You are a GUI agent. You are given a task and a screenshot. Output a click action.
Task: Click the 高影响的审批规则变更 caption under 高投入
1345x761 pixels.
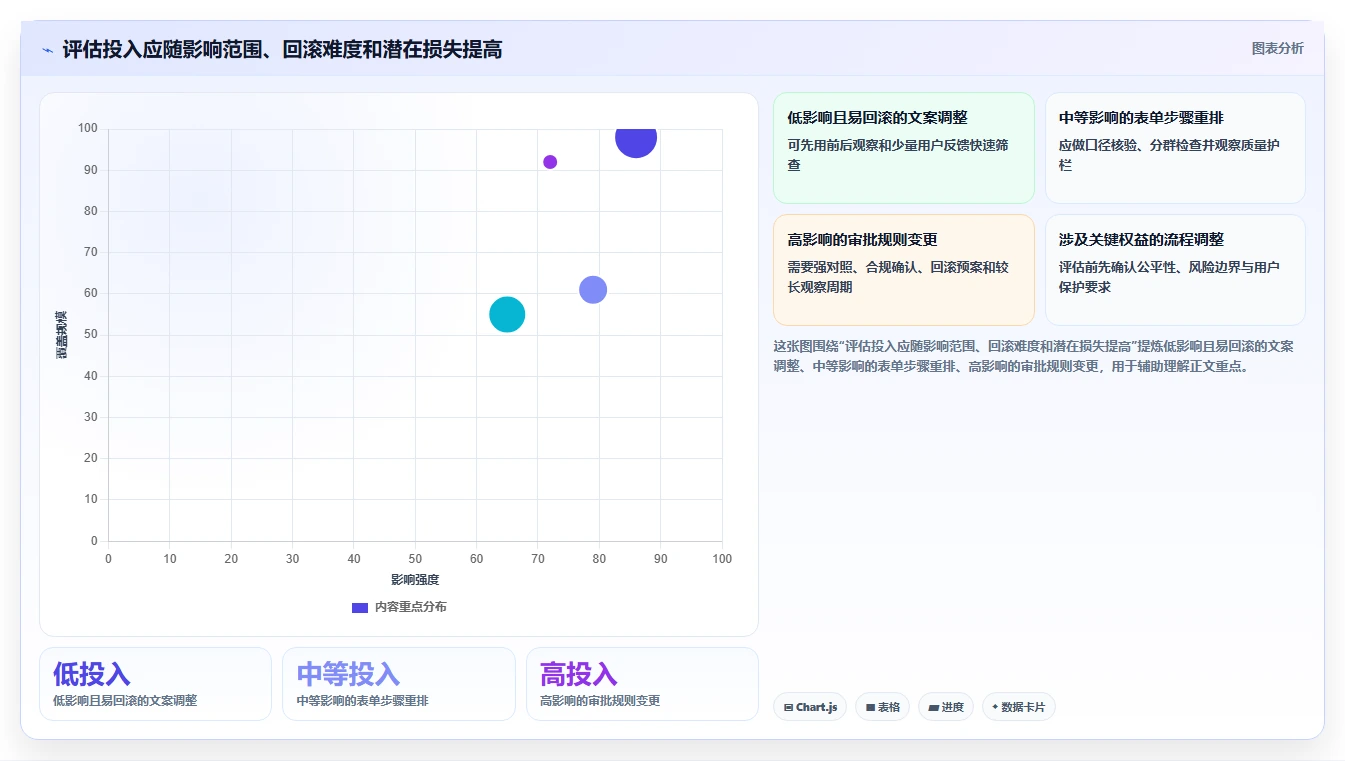pos(600,701)
